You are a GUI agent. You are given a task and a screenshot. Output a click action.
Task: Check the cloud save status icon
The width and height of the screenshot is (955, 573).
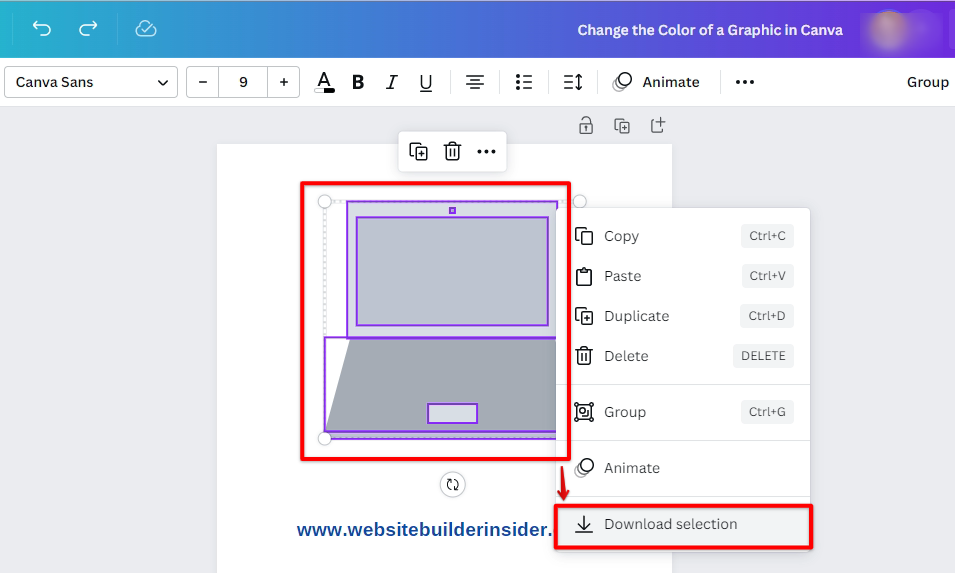coord(146,29)
